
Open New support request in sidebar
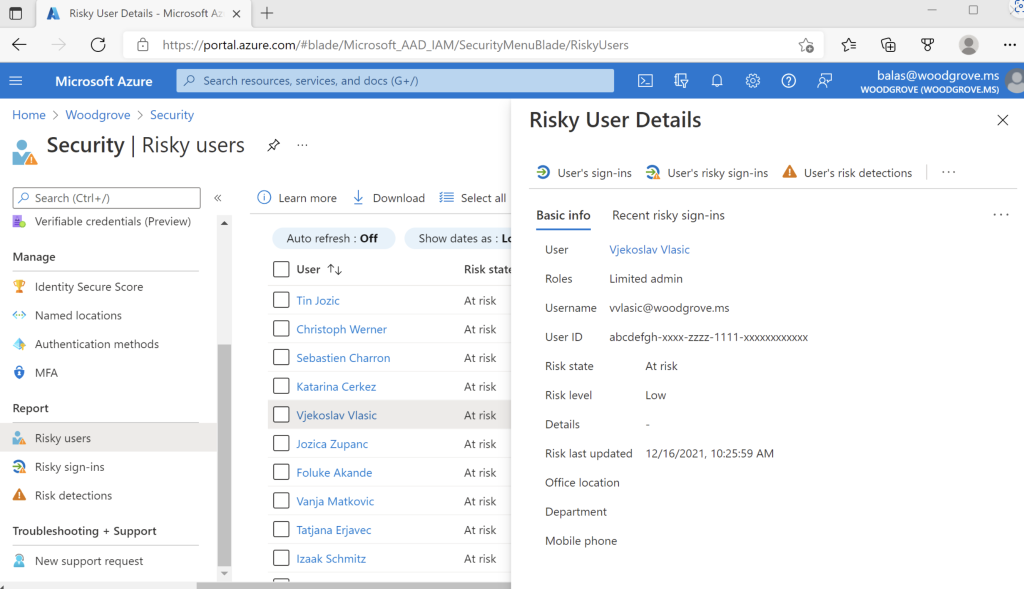(x=89, y=561)
